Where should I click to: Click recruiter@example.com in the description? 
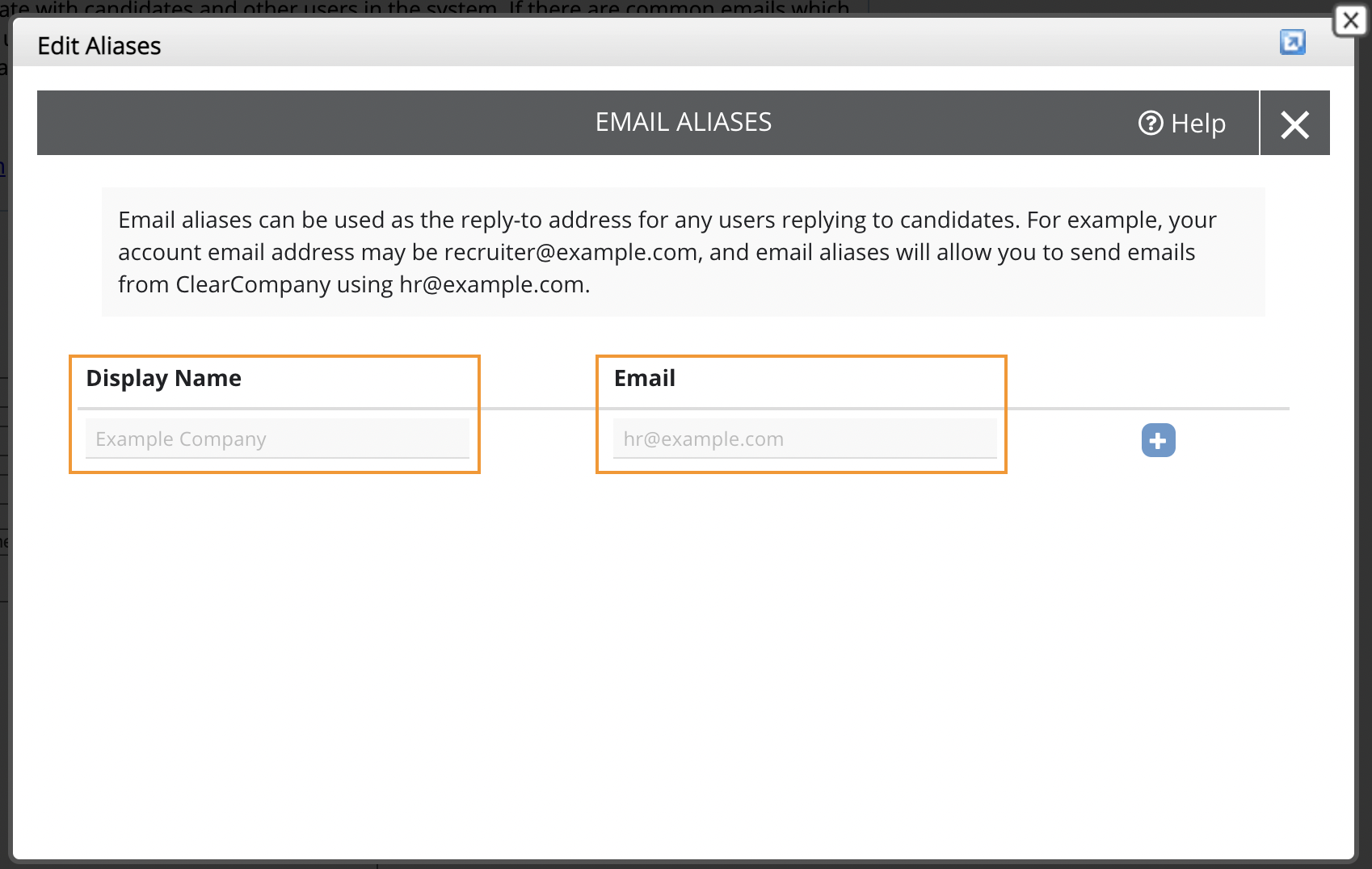pos(571,252)
